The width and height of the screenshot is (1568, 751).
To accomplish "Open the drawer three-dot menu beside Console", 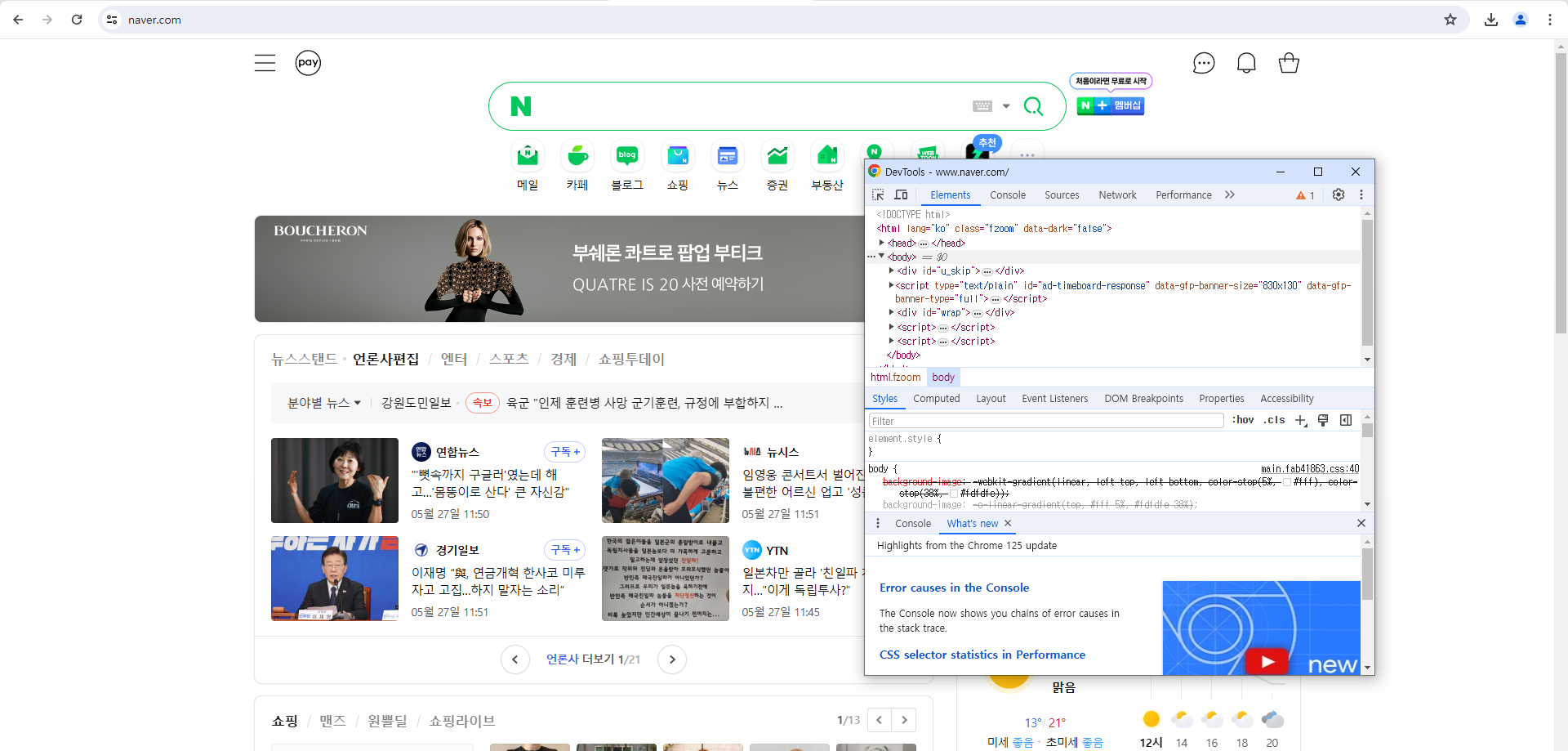I will click(878, 523).
